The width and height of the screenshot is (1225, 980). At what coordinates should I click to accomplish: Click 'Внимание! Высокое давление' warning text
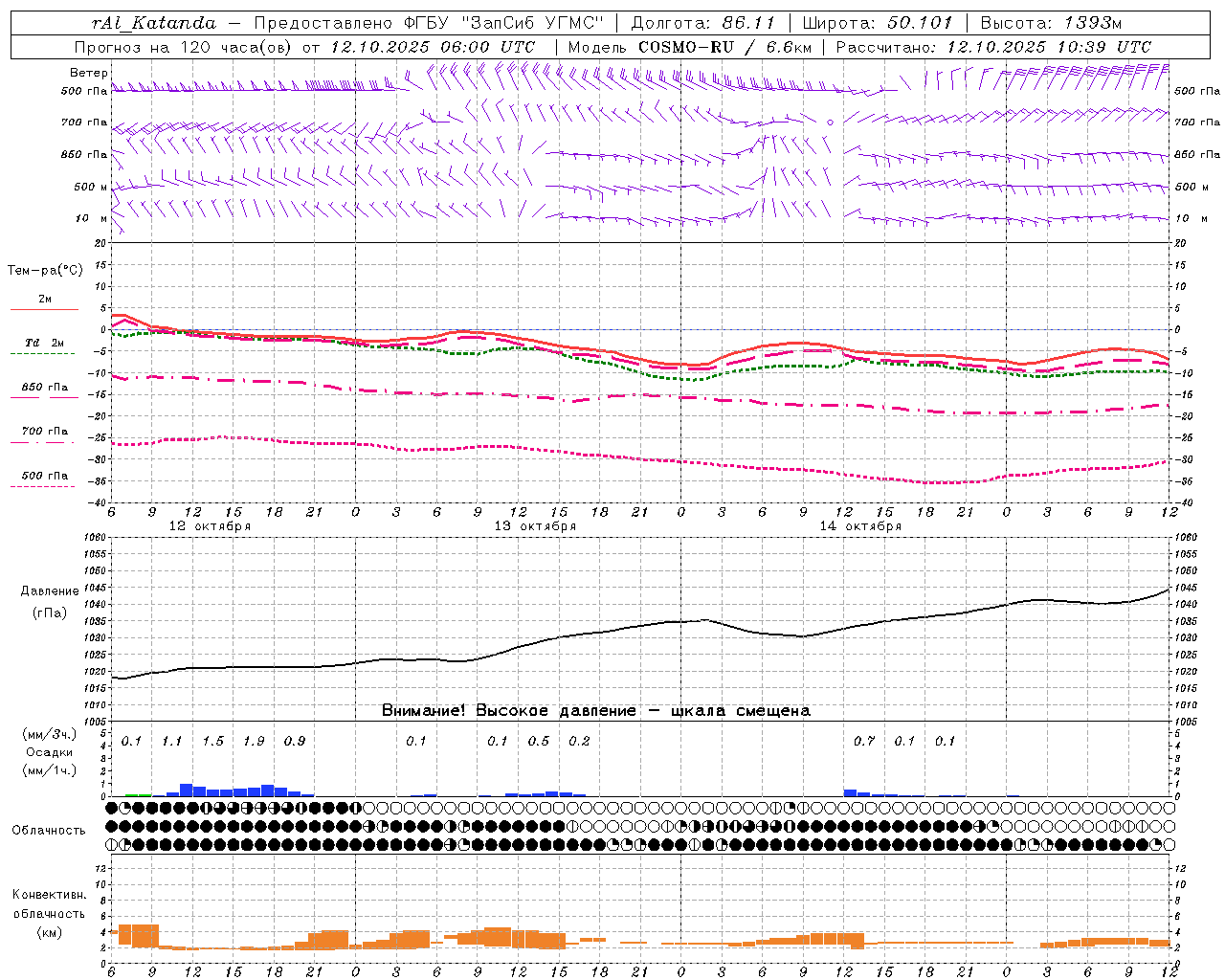[x=509, y=711]
